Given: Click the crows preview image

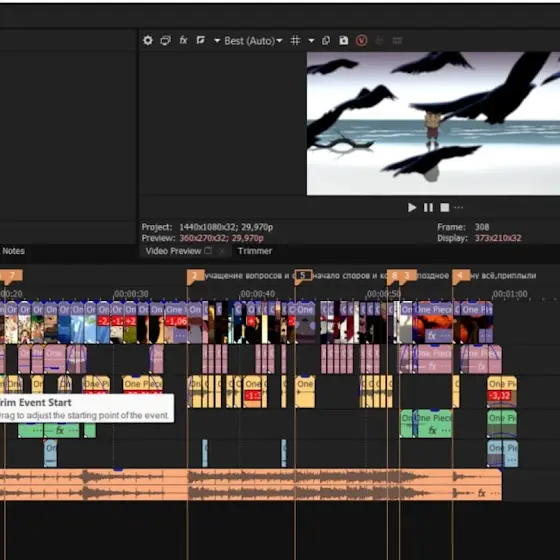Looking at the screenshot, I should click(x=433, y=124).
